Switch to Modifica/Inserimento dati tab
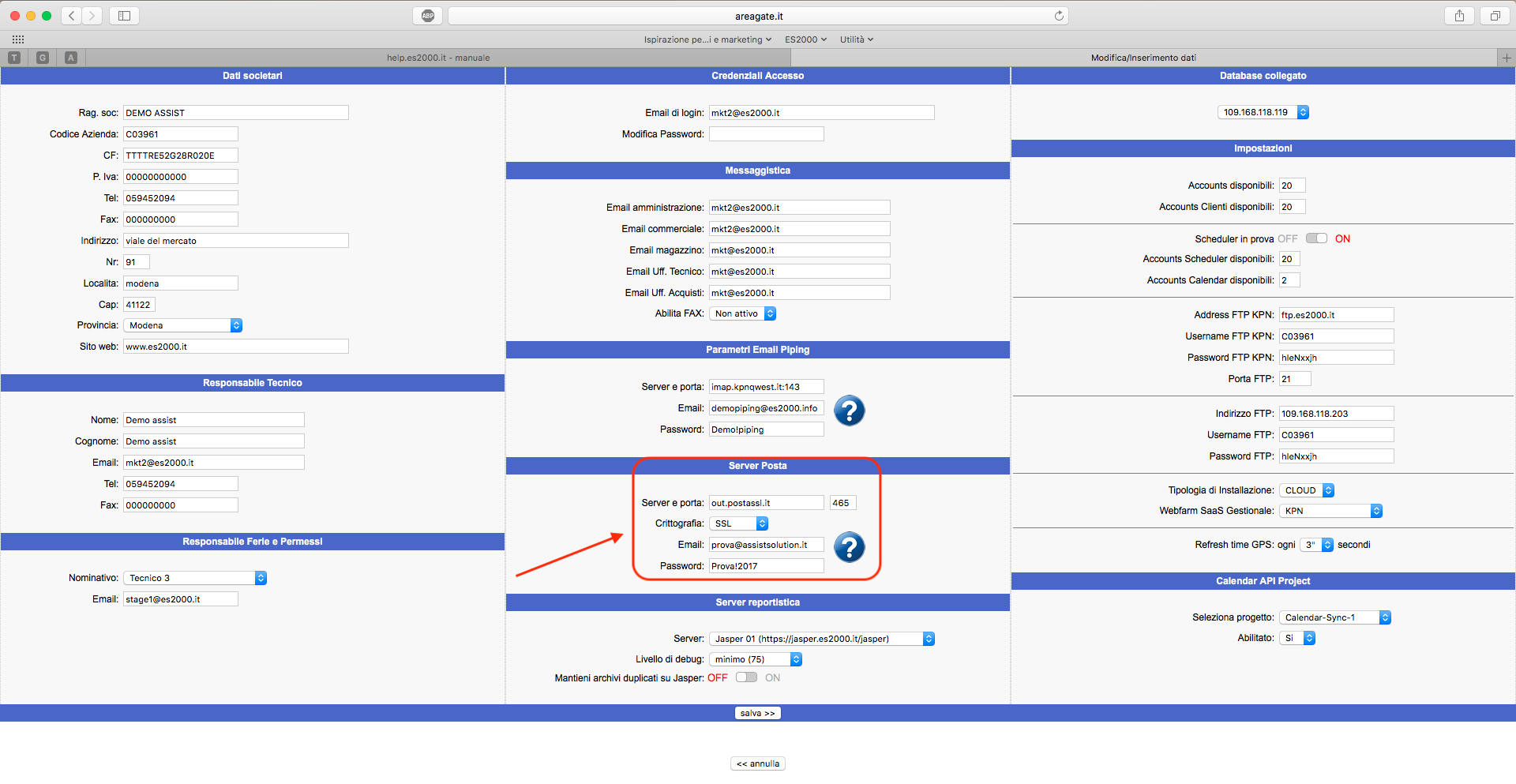 (x=1143, y=58)
